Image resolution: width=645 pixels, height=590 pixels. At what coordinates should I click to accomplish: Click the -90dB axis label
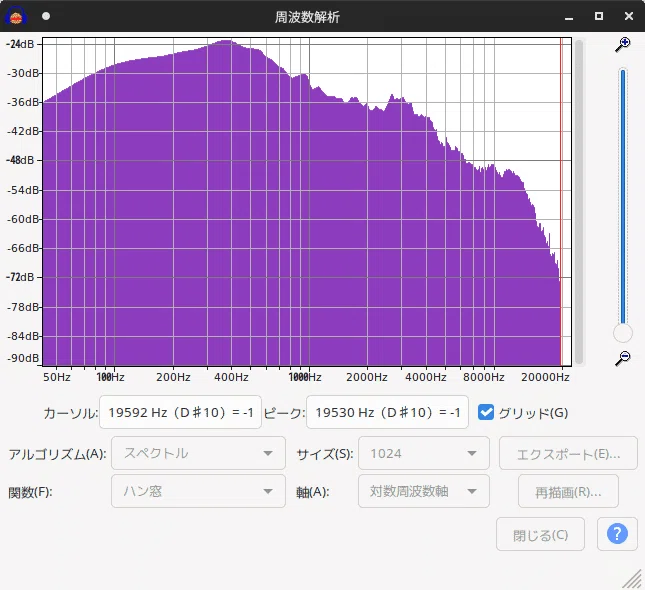click(23, 358)
